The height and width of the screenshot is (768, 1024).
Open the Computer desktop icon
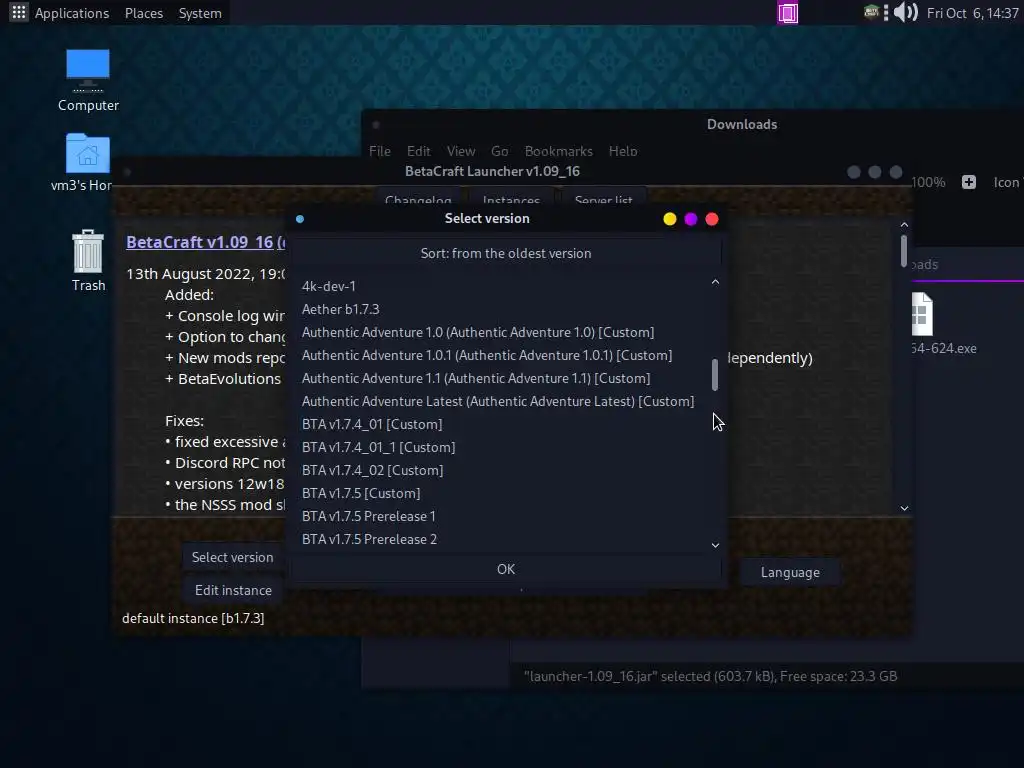coord(88,71)
